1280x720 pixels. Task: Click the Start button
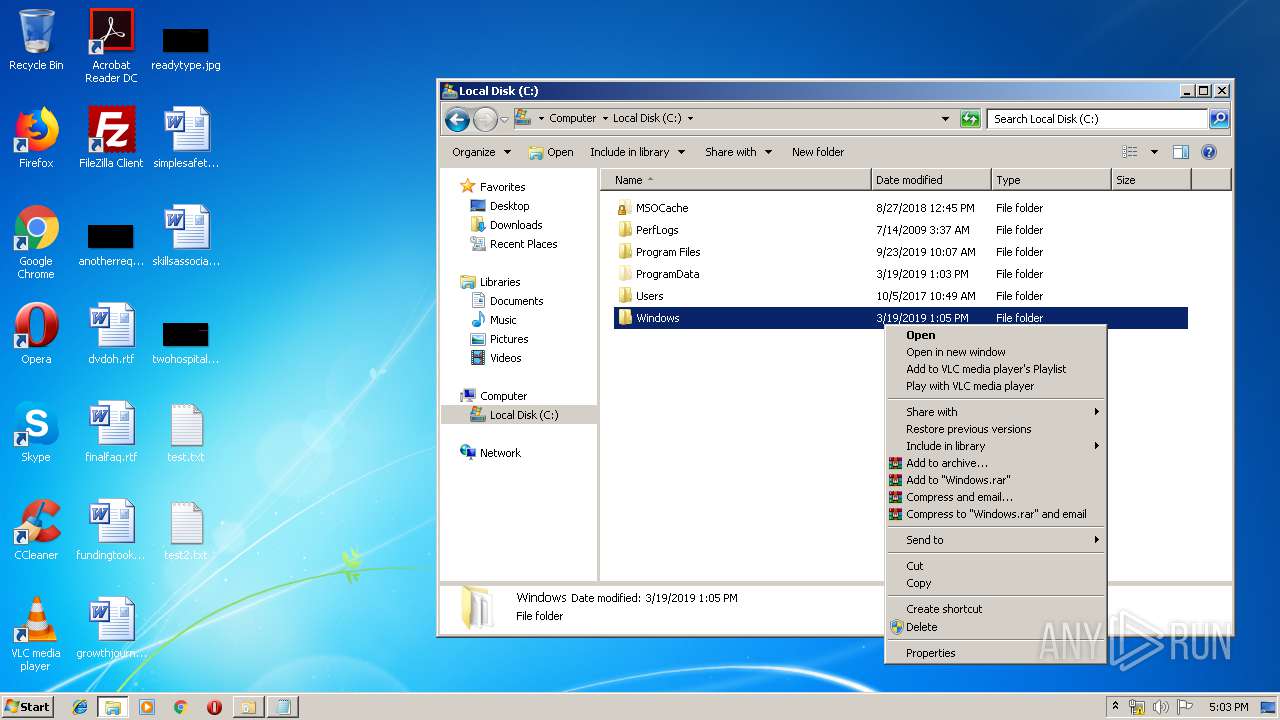click(28, 707)
